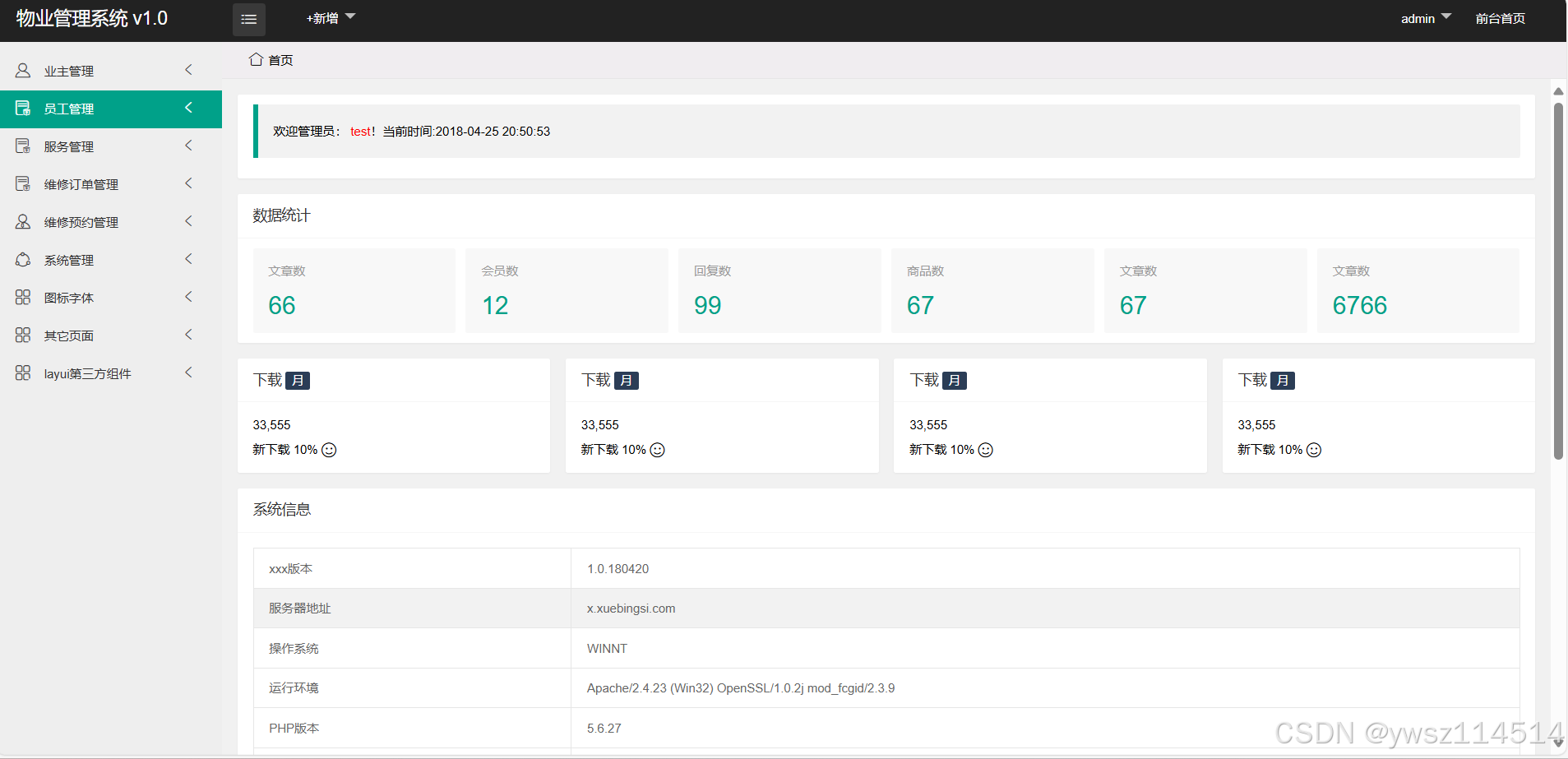Expand the 业主管理 chevron
Screen dimensions: 1568x759
pyautogui.click(x=188, y=70)
